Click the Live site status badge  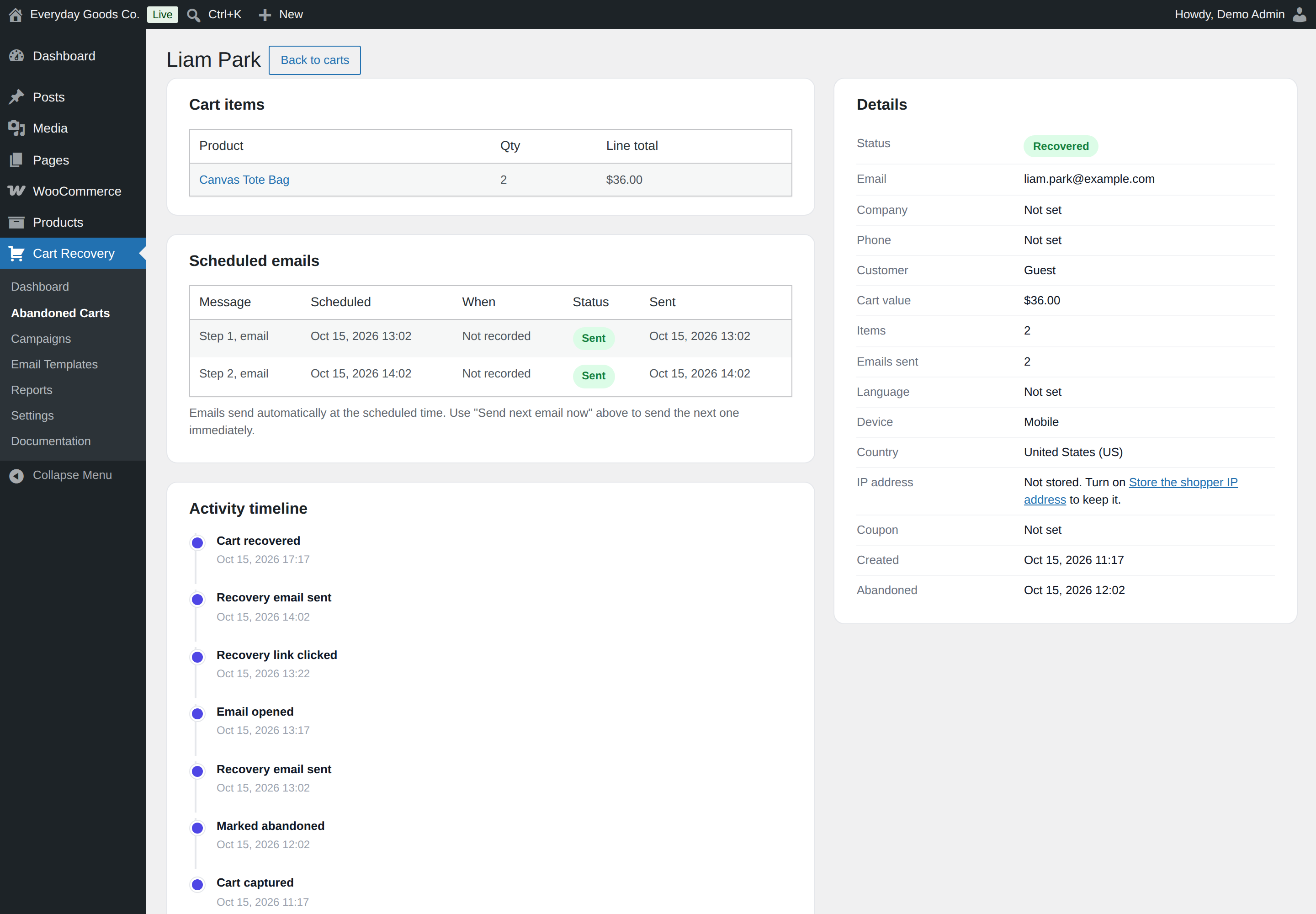tap(162, 15)
